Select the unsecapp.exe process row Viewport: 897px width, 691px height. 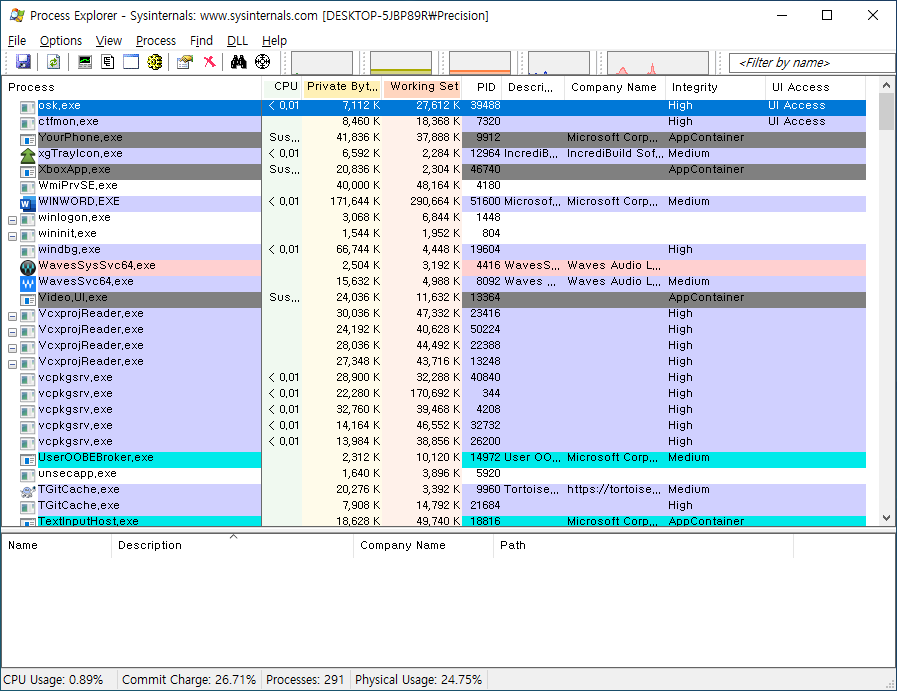434,474
